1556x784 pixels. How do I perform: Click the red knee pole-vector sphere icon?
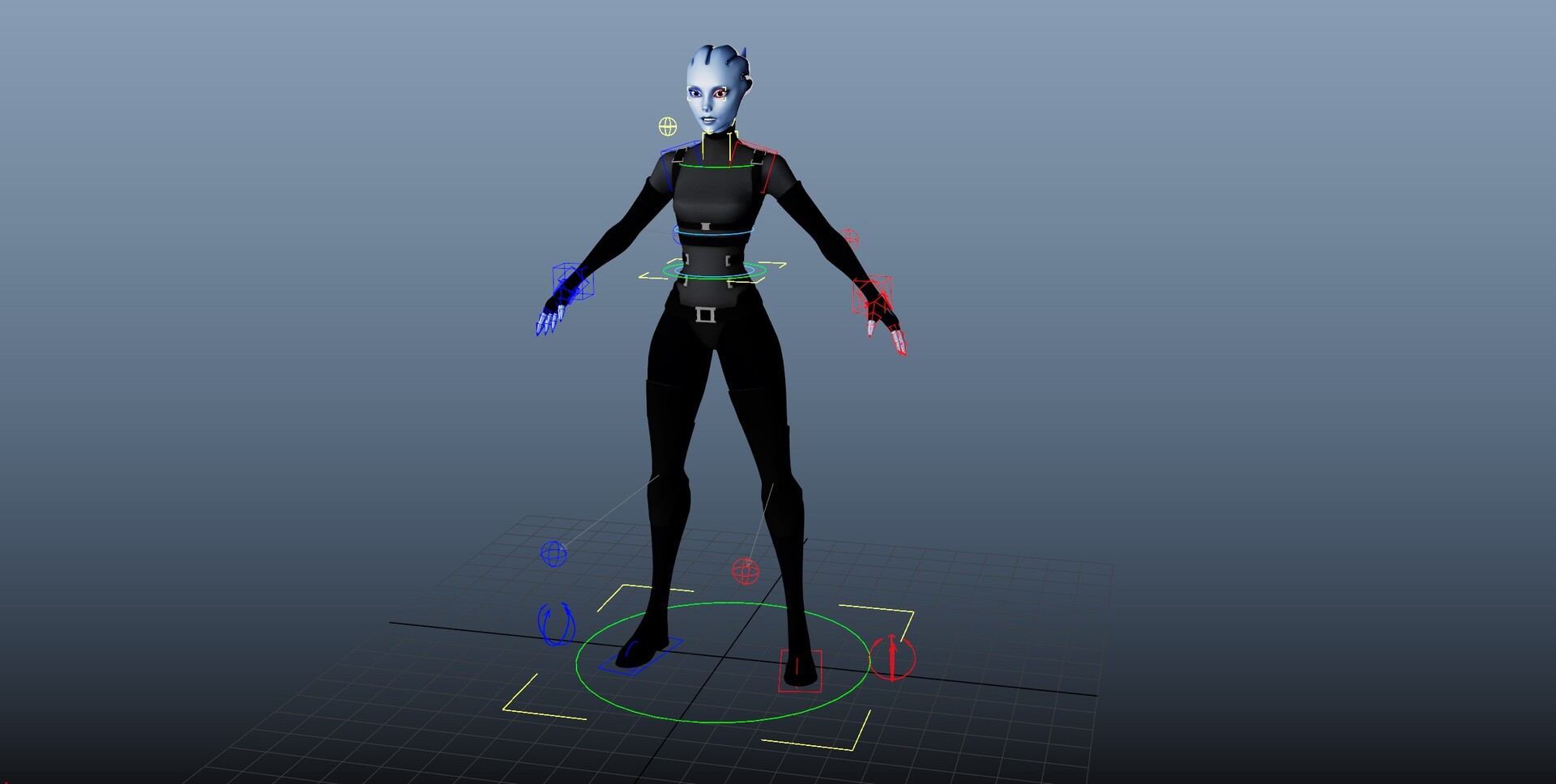tap(746, 570)
